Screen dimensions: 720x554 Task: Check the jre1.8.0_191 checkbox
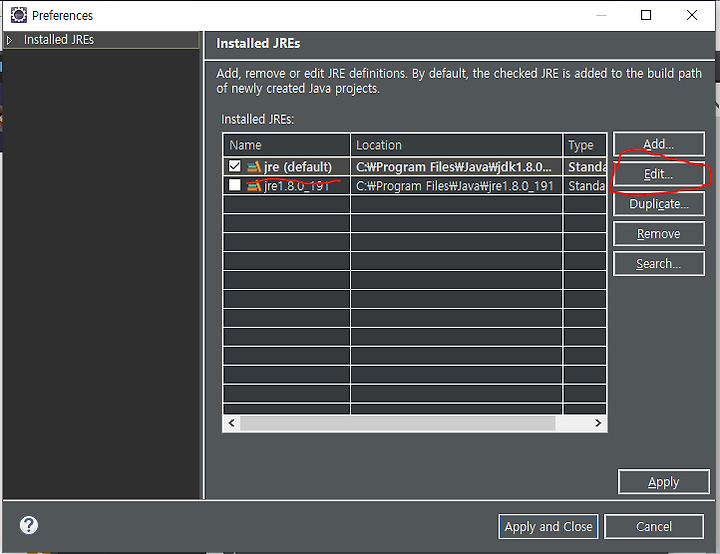click(235, 185)
